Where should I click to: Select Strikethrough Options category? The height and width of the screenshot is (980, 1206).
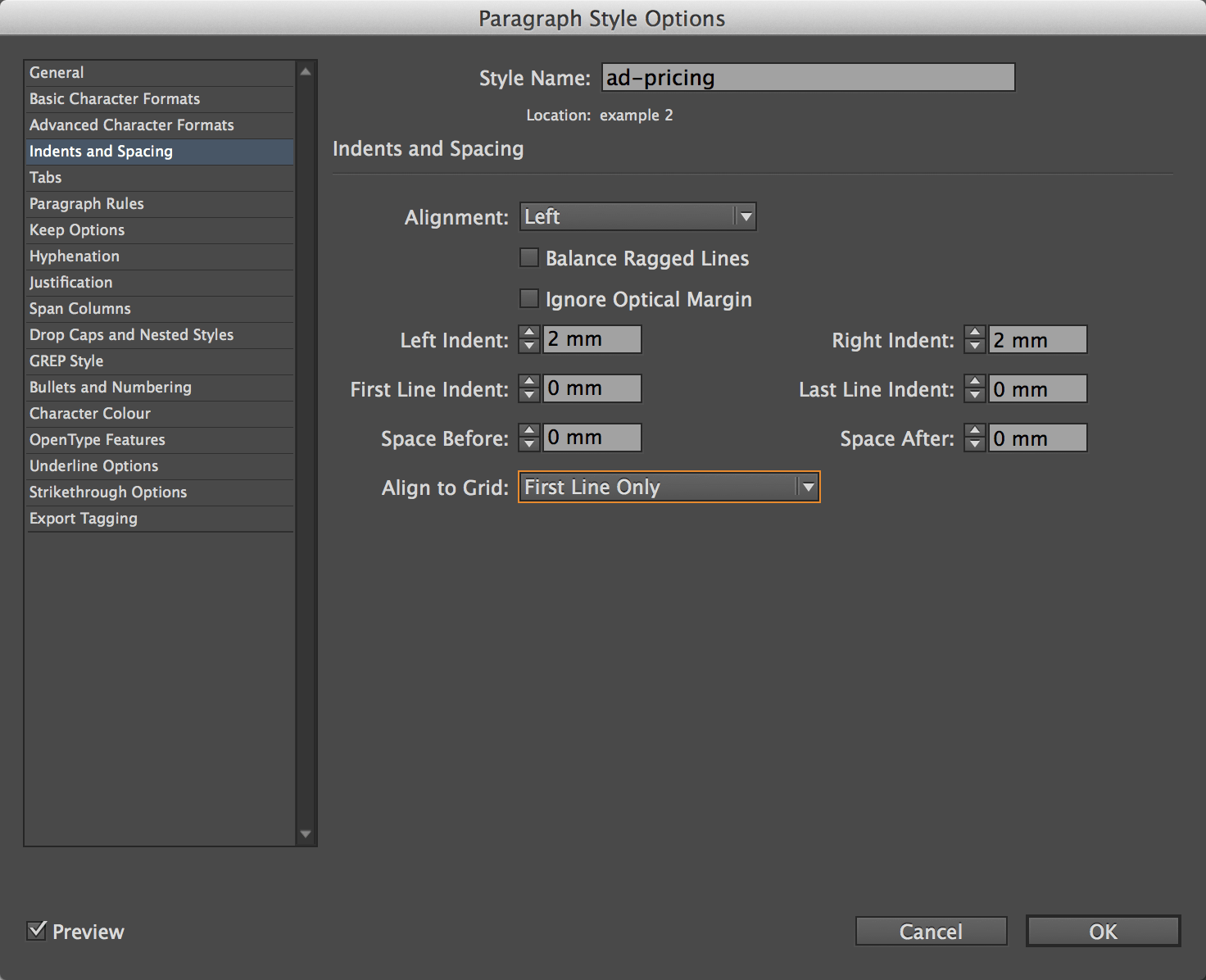point(160,492)
